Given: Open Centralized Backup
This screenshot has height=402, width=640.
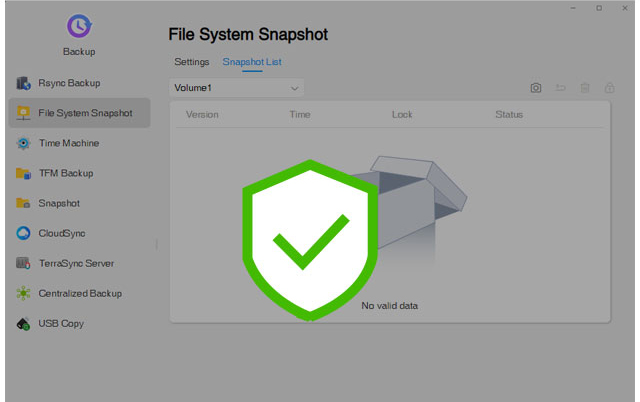Looking at the screenshot, I should pos(80,293).
